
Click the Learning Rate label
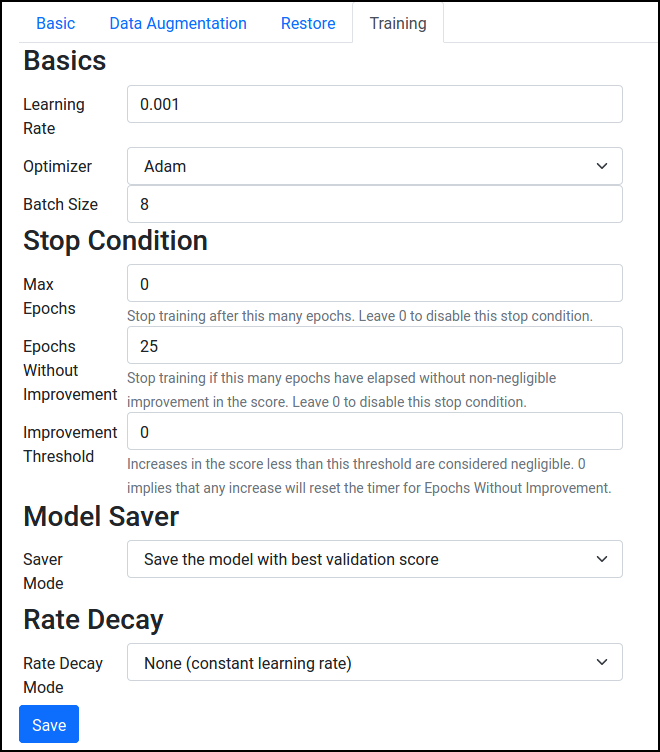[x=54, y=116]
